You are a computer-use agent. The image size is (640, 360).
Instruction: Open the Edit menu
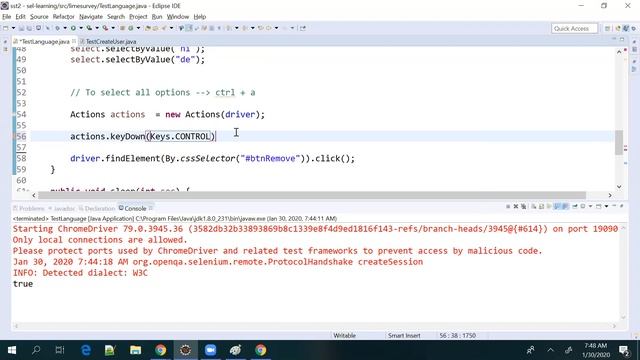20,17
